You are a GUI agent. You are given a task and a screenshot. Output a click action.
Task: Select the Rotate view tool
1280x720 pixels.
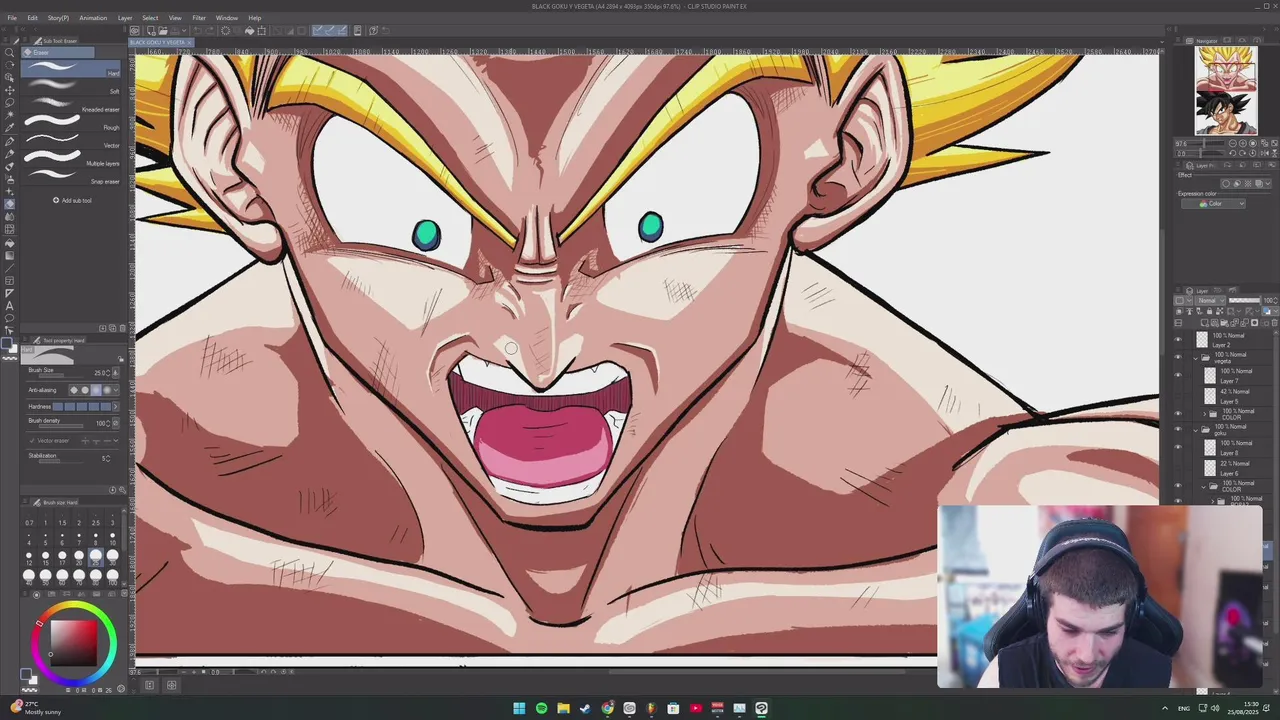9,65
